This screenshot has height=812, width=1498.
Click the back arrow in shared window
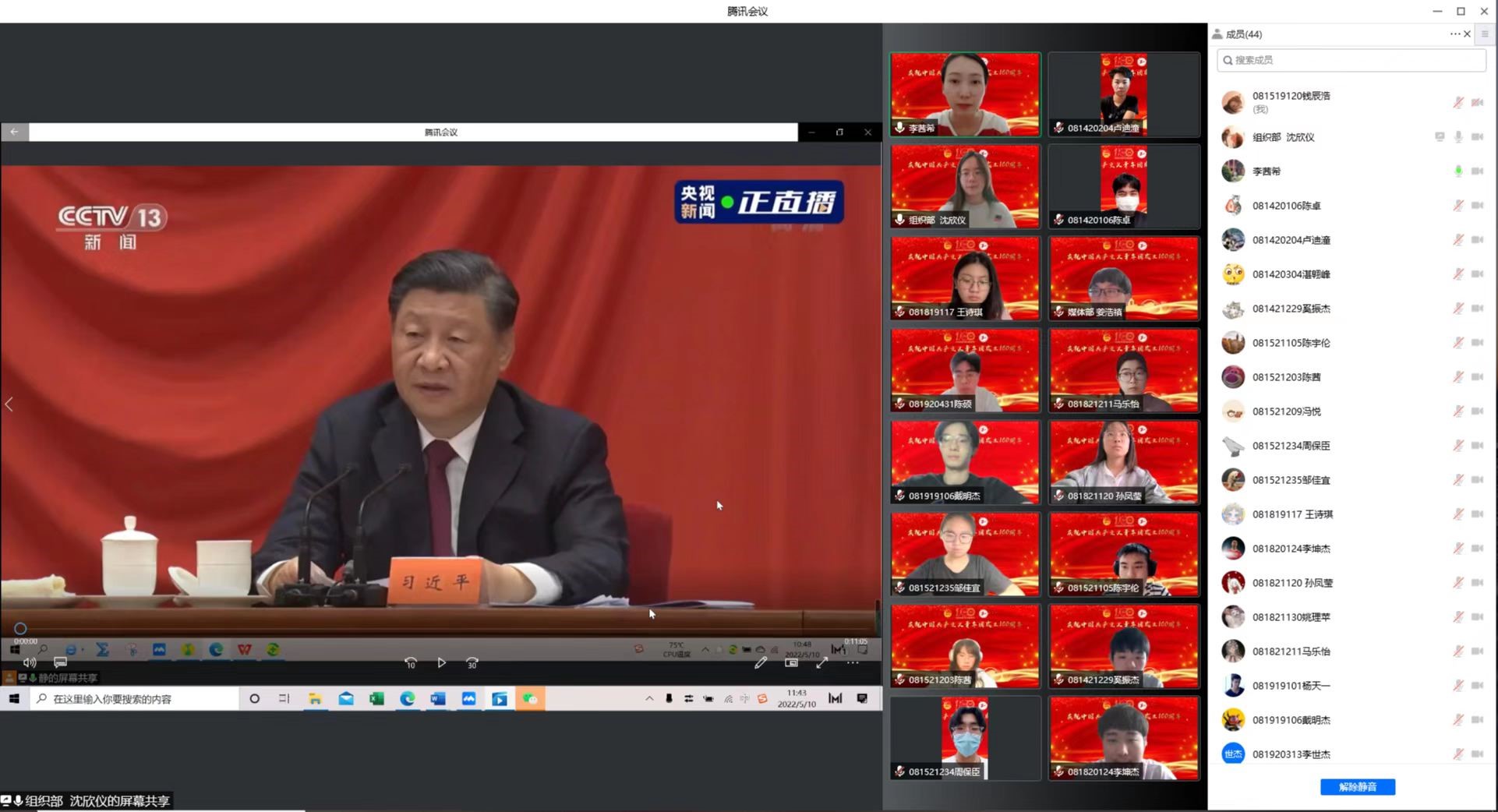(x=14, y=132)
